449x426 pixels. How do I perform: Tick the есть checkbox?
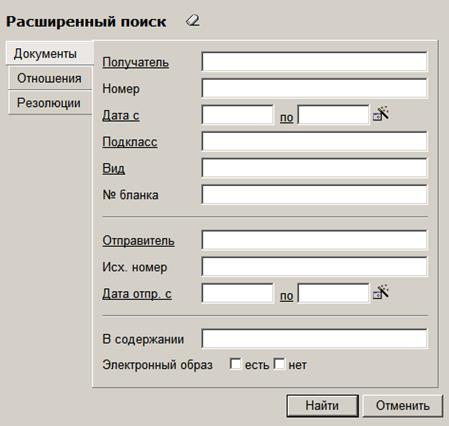pyautogui.click(x=235, y=364)
